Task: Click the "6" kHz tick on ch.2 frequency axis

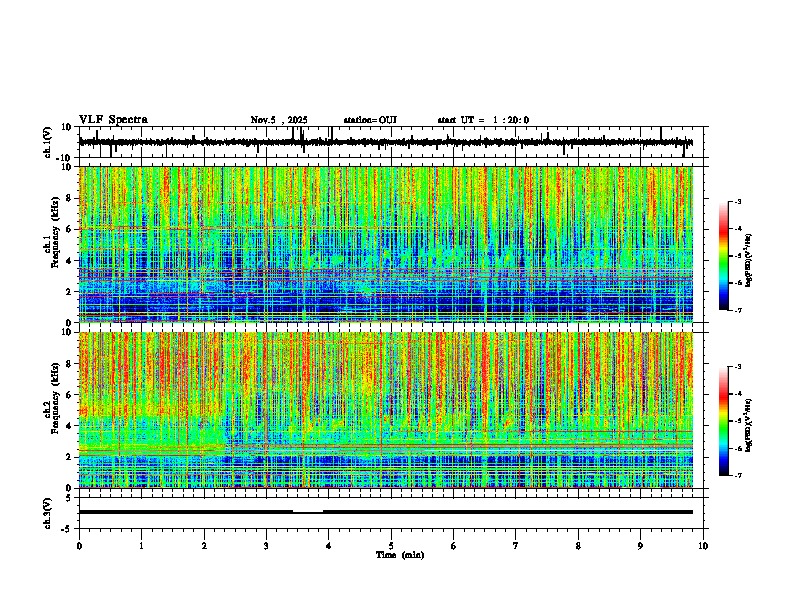Action: pos(70,395)
